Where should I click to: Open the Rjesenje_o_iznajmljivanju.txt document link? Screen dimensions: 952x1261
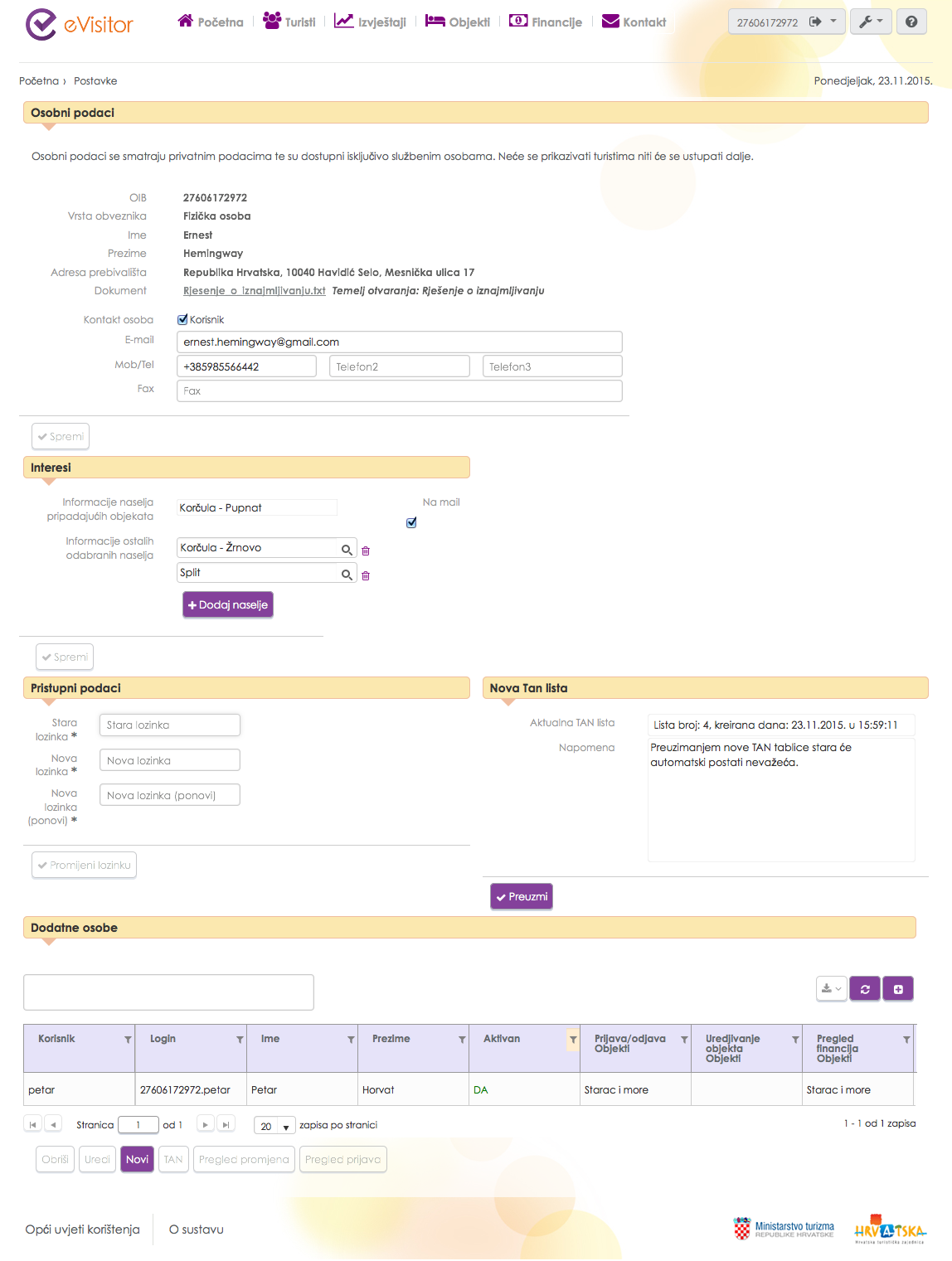click(x=254, y=291)
